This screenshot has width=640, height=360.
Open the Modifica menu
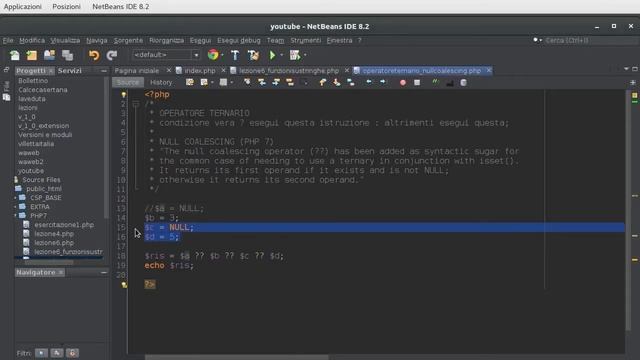tap(32, 40)
